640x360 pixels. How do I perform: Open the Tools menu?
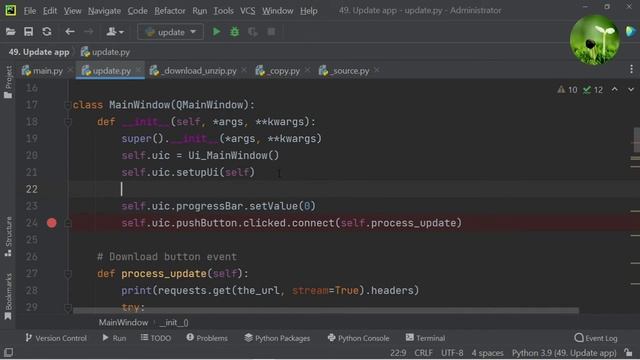click(223, 11)
